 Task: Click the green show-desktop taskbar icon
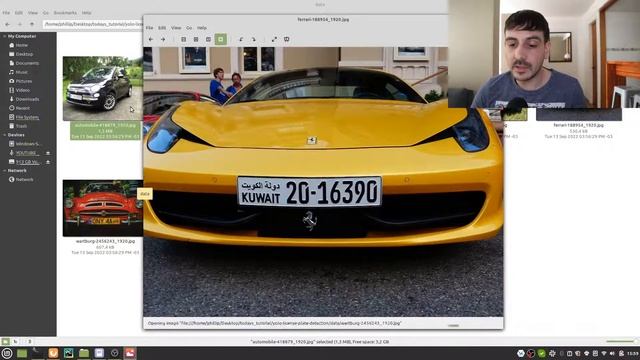click(x=22, y=353)
